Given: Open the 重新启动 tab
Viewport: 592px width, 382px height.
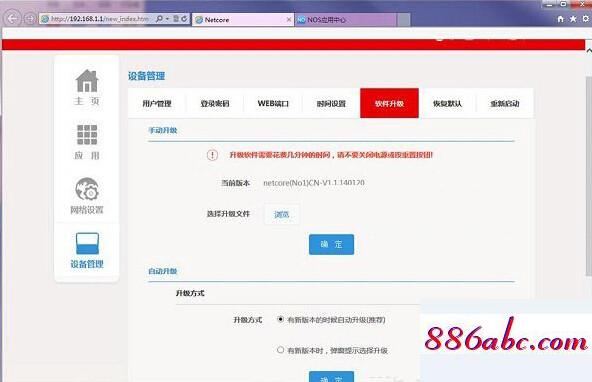Looking at the screenshot, I should pyautogui.click(x=505, y=103).
